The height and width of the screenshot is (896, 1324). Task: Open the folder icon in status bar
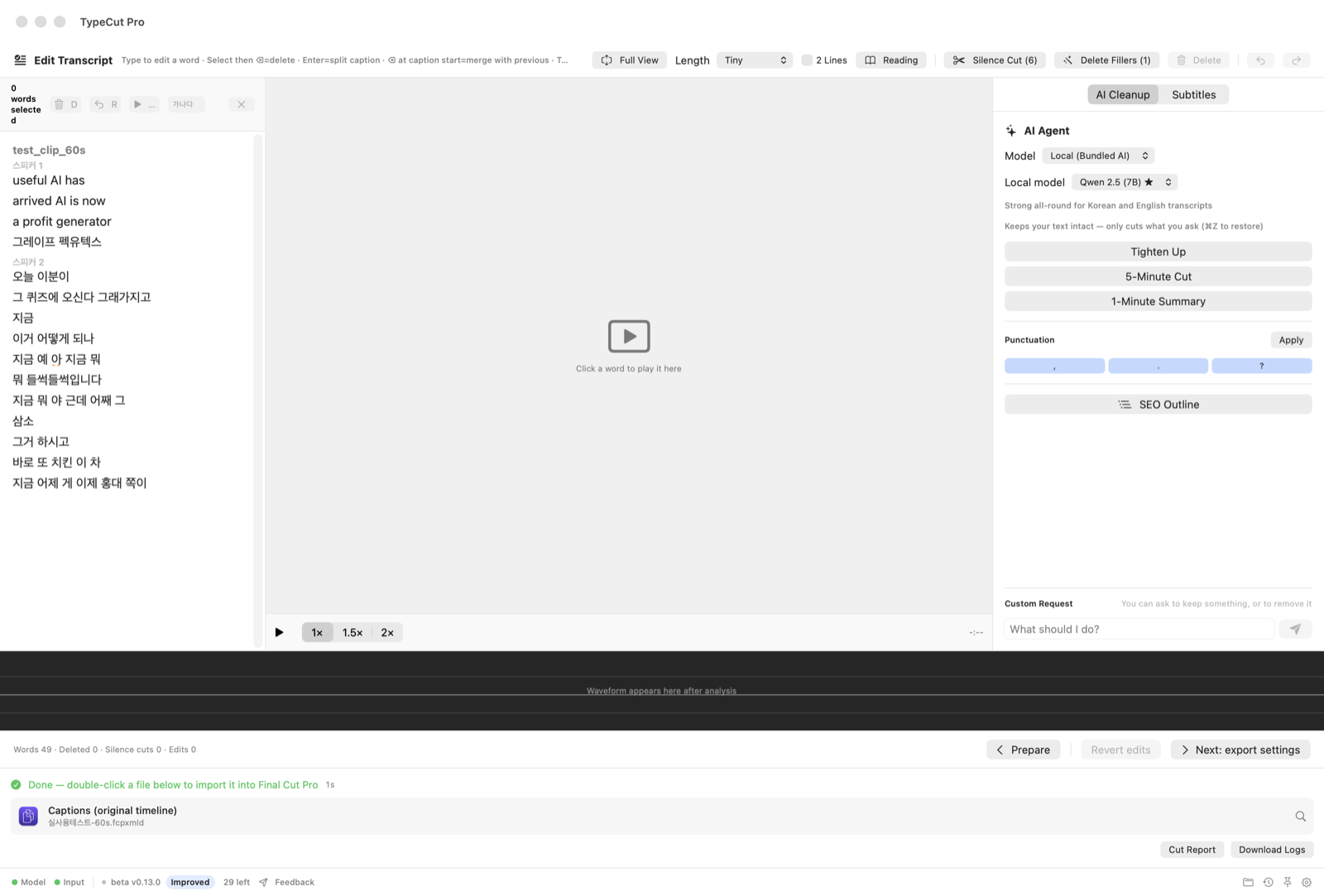pyautogui.click(x=1248, y=883)
